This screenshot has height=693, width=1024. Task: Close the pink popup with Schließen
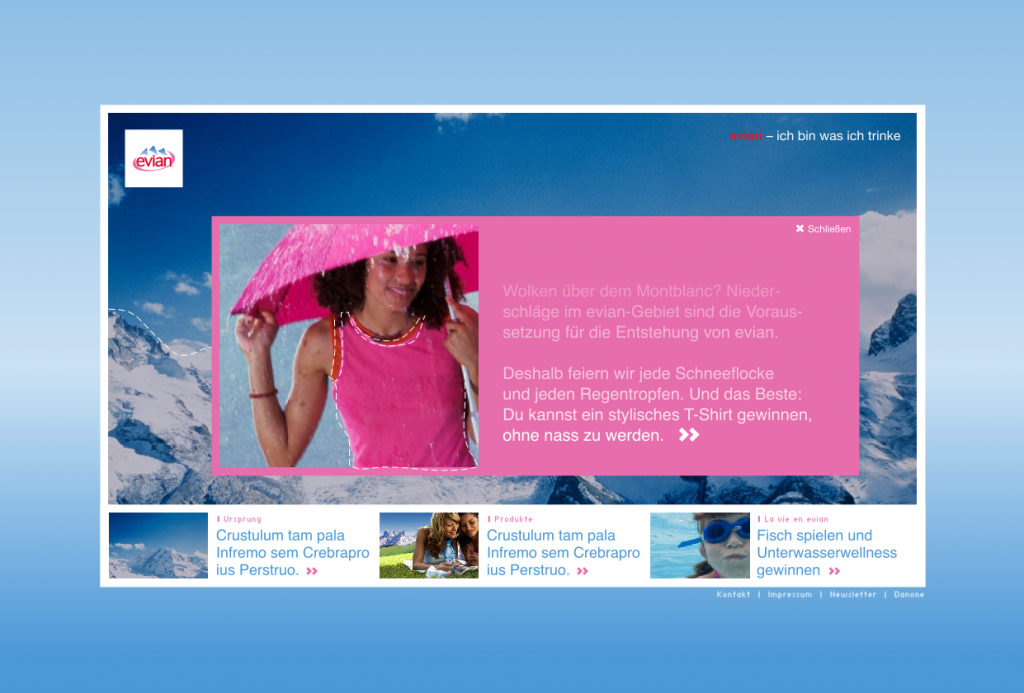[x=823, y=229]
